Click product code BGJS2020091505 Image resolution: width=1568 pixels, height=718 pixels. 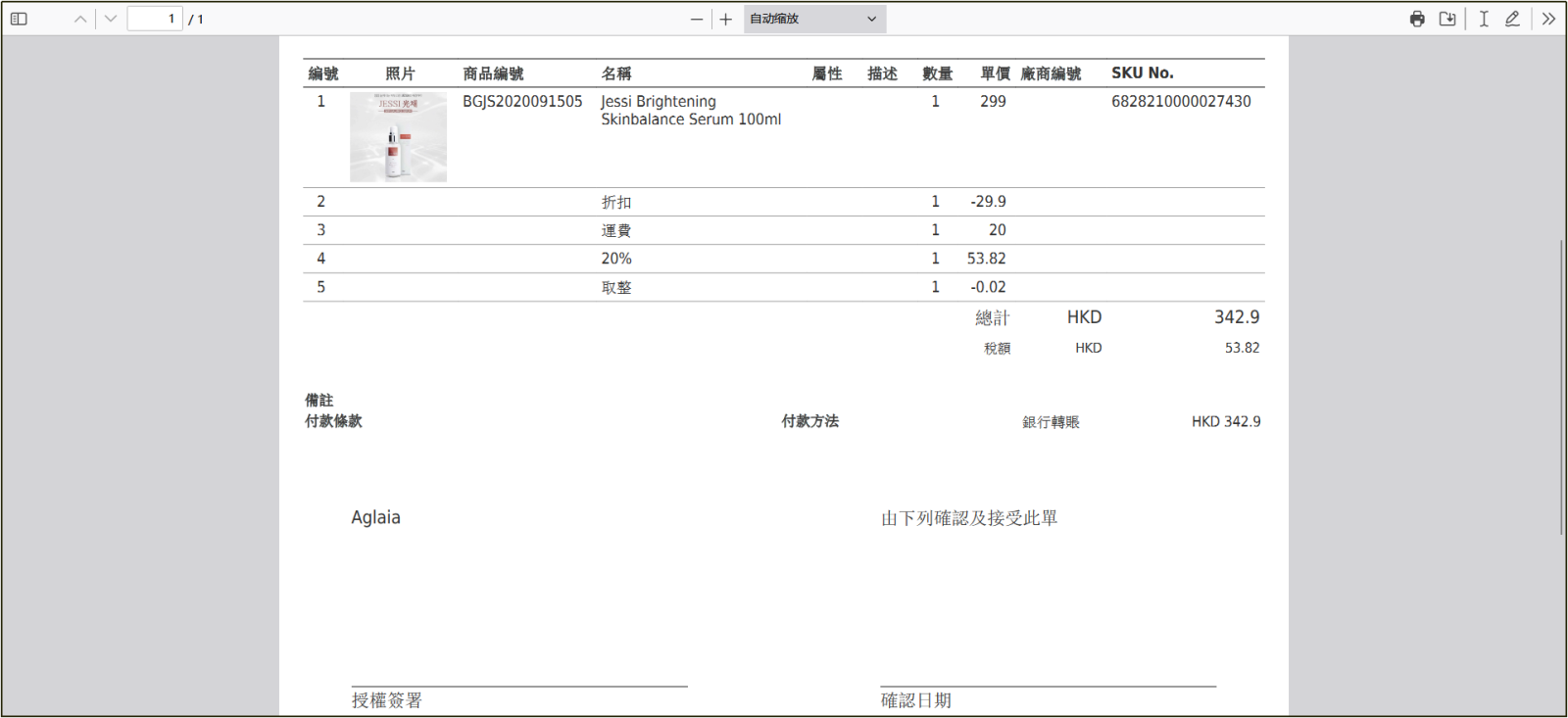tap(522, 101)
